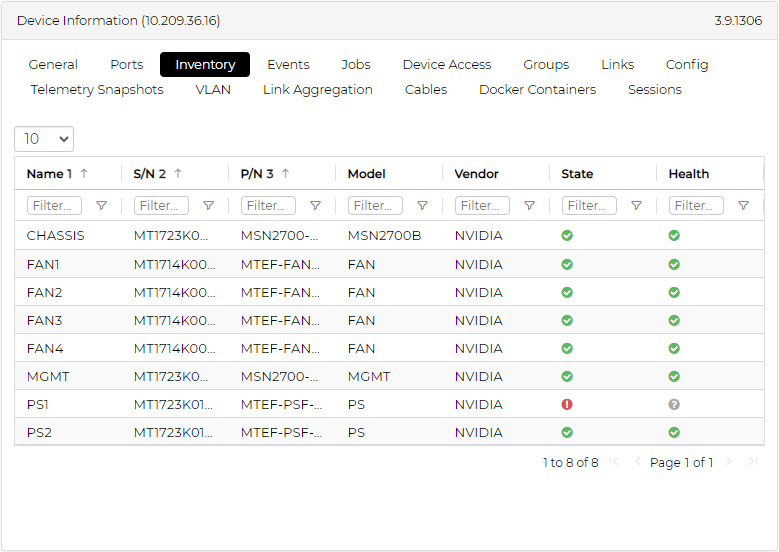779x552 pixels.
Task: Jump to the last page button
Action: coord(753,462)
